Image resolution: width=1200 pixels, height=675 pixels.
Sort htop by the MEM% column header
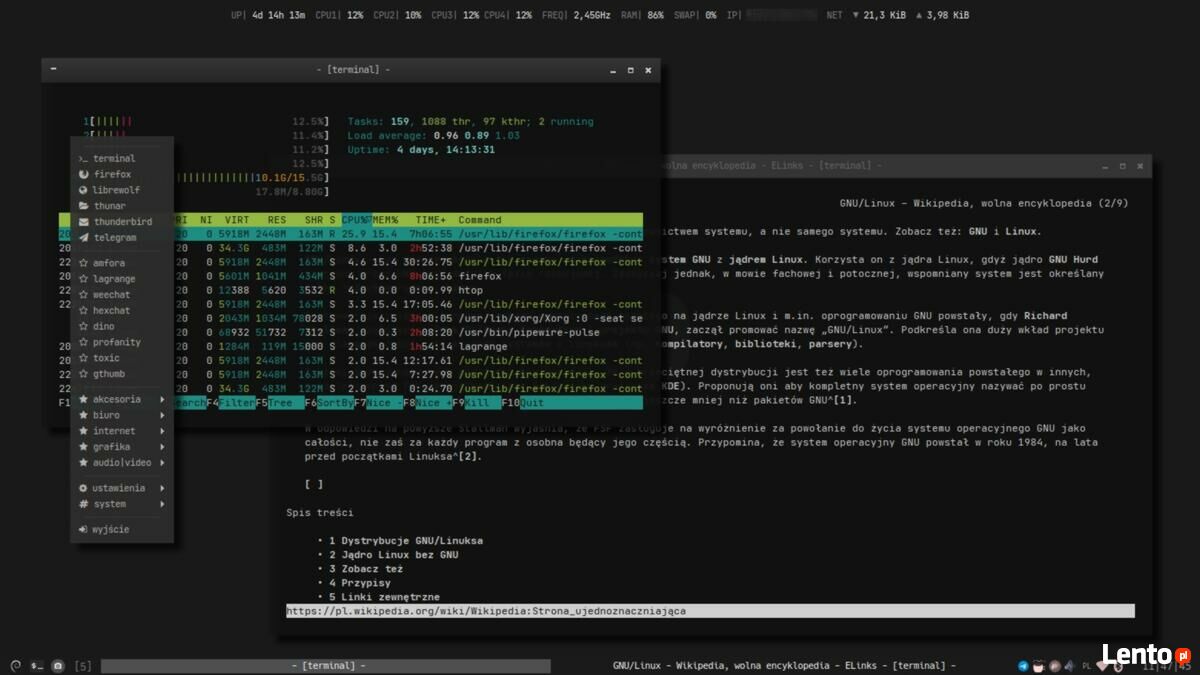tap(386, 219)
